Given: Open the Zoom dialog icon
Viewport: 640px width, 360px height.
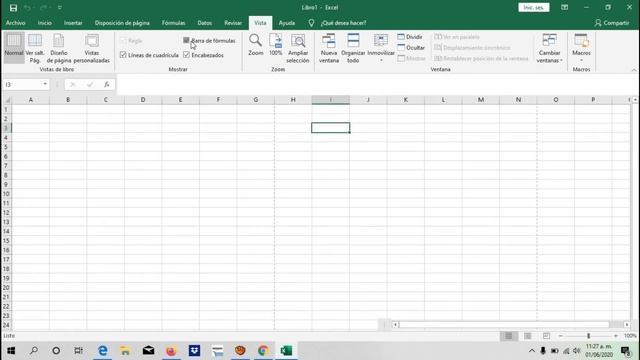Looking at the screenshot, I should tap(256, 45).
